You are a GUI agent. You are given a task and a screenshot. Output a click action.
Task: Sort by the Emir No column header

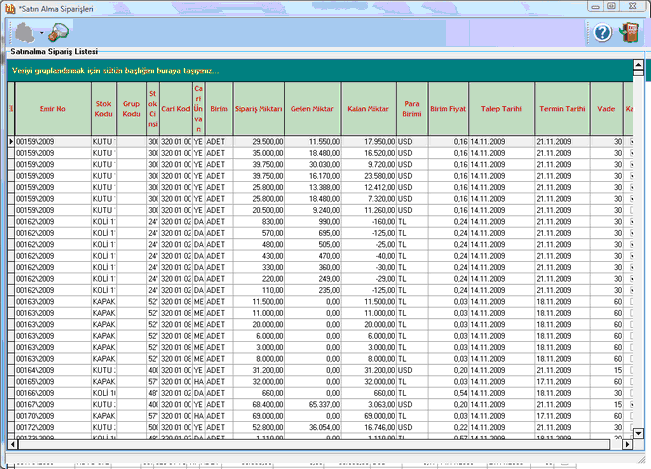point(53,109)
